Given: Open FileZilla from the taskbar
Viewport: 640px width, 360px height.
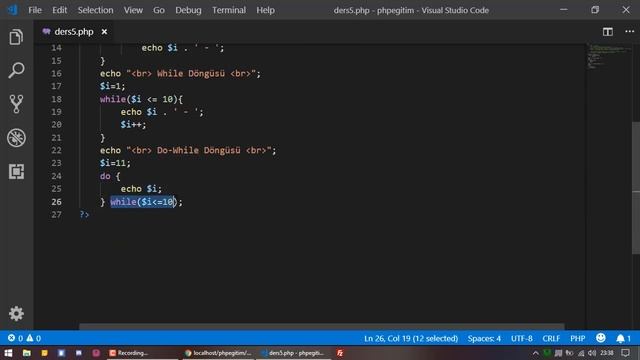Looking at the screenshot, I should 340,353.
